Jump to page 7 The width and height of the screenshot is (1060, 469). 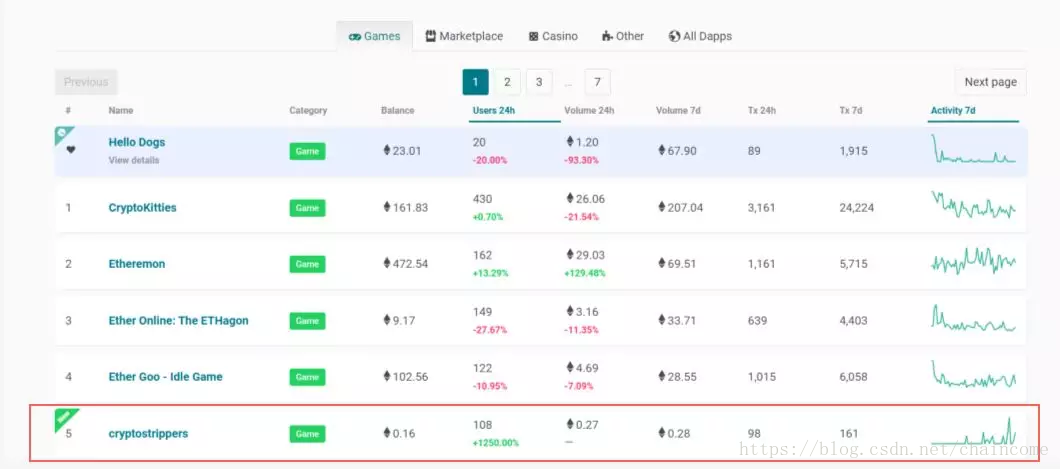(x=597, y=82)
